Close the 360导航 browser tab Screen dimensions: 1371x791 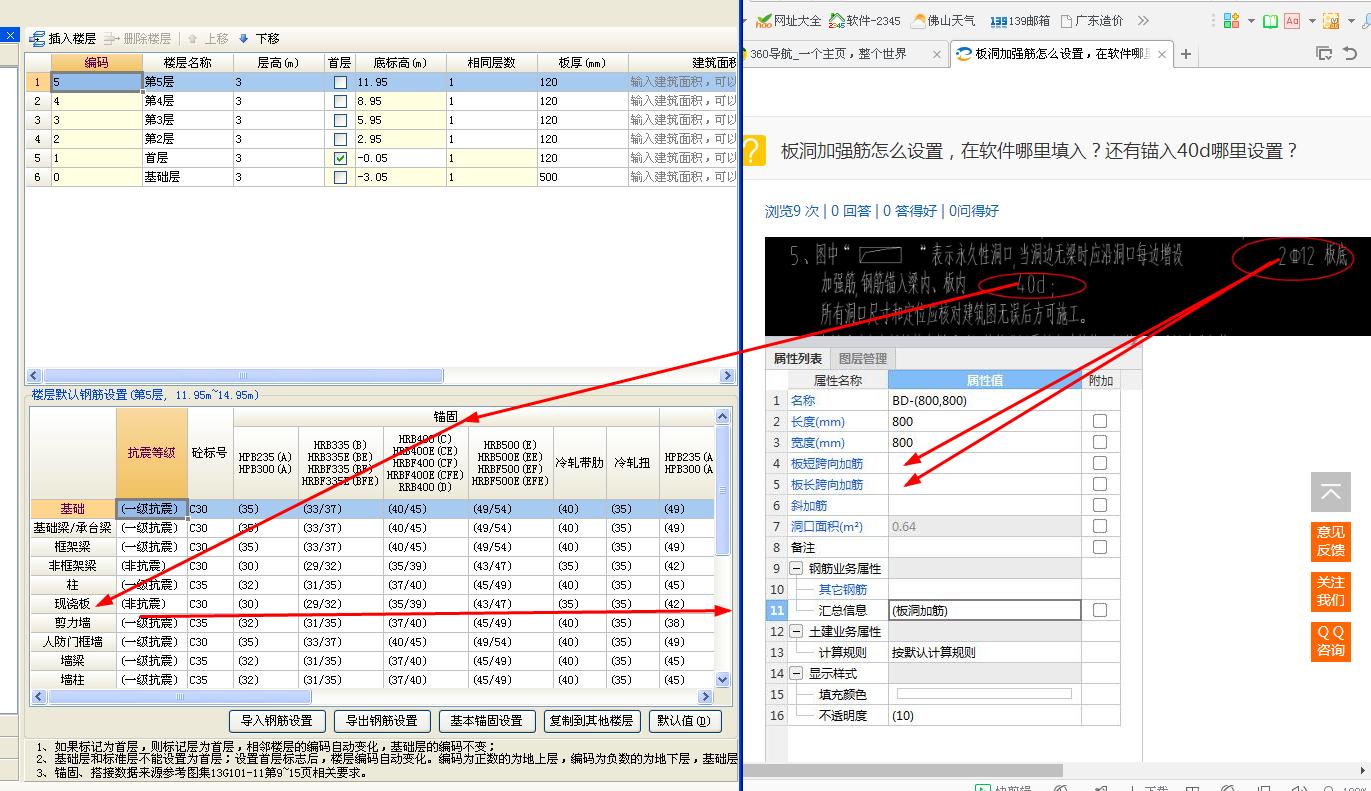[937, 55]
